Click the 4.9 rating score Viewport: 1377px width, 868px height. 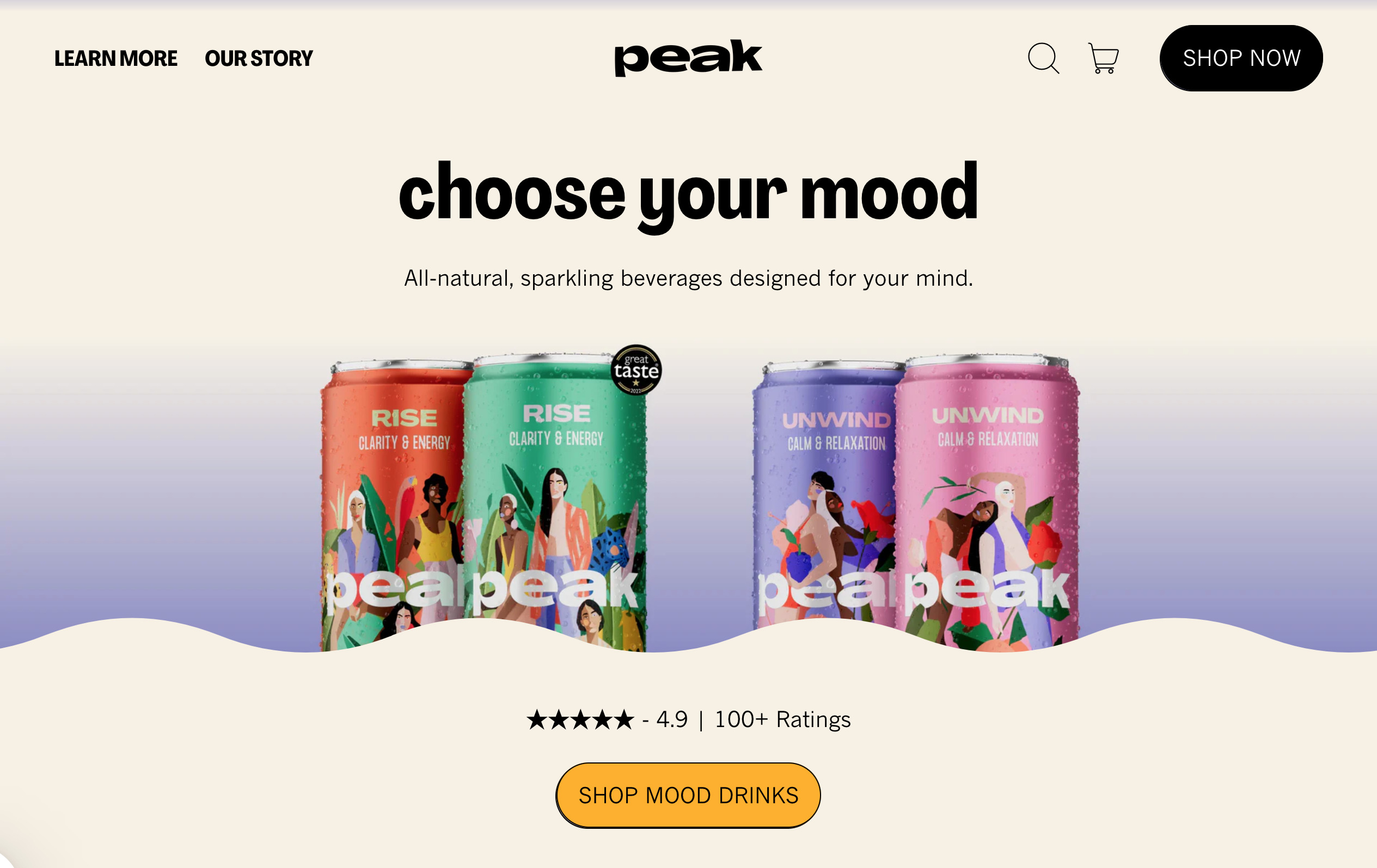click(672, 719)
